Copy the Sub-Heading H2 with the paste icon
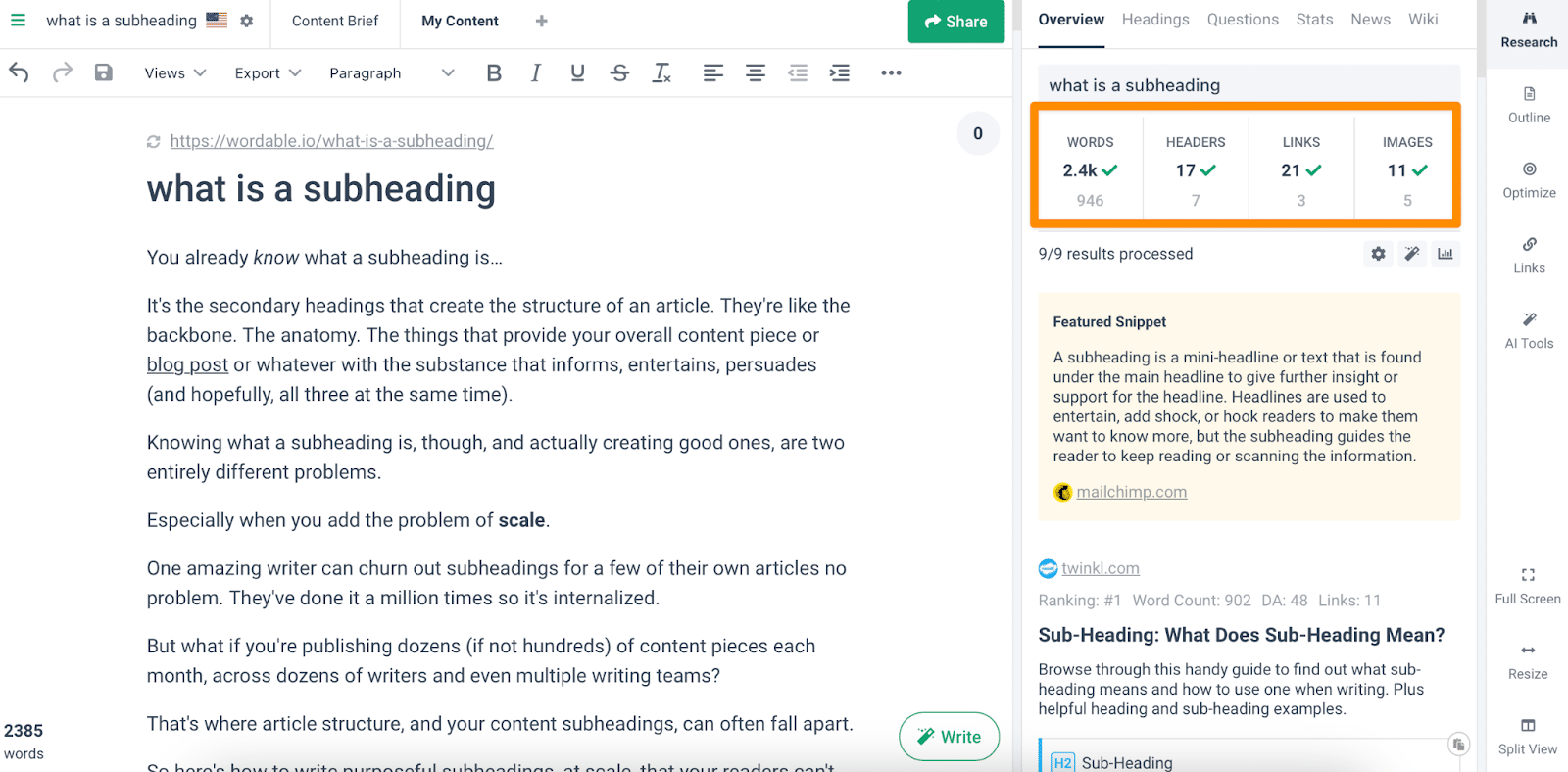This screenshot has height=772, width=1568. tap(1458, 745)
